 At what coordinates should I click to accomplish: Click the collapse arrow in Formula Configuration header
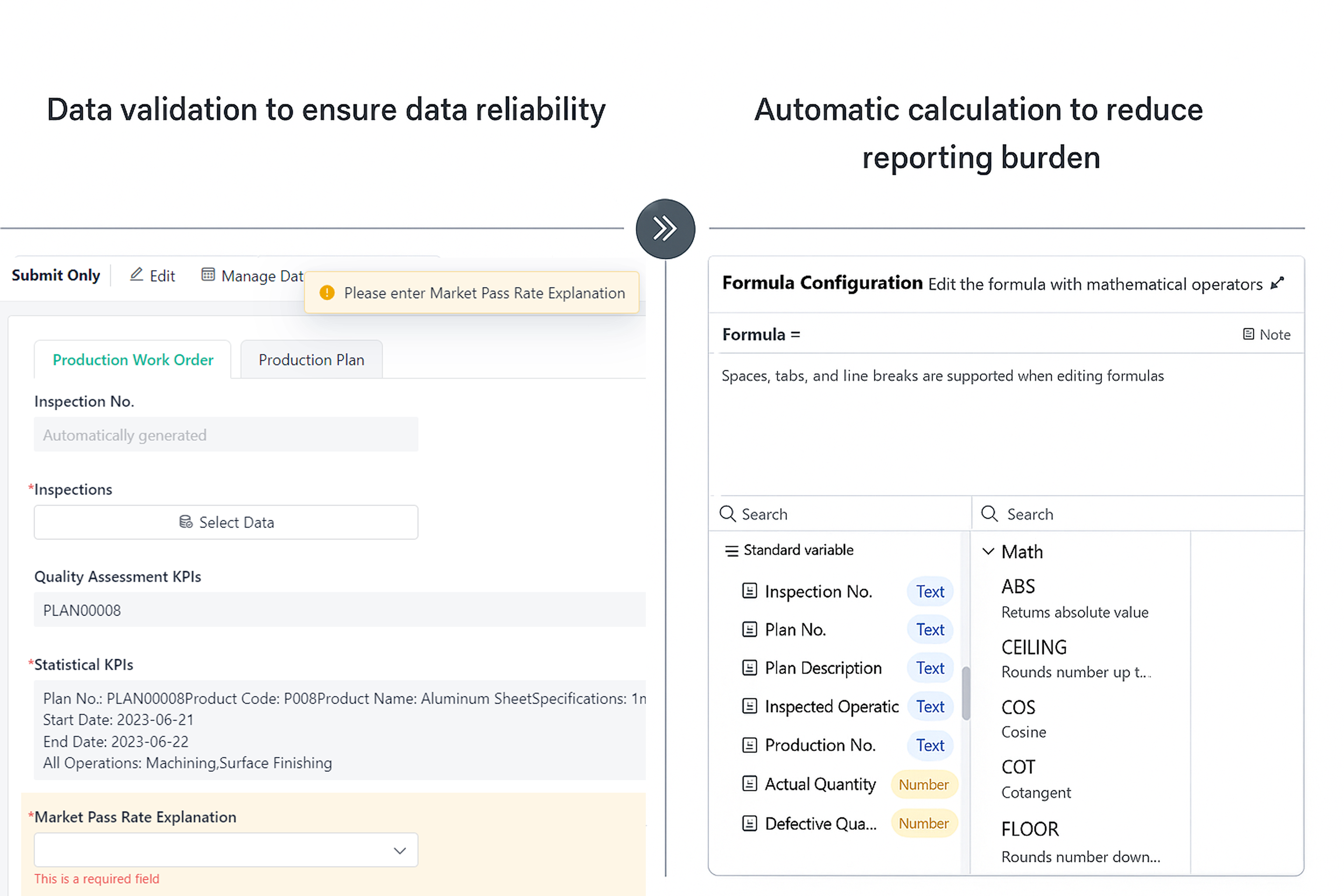(1277, 284)
